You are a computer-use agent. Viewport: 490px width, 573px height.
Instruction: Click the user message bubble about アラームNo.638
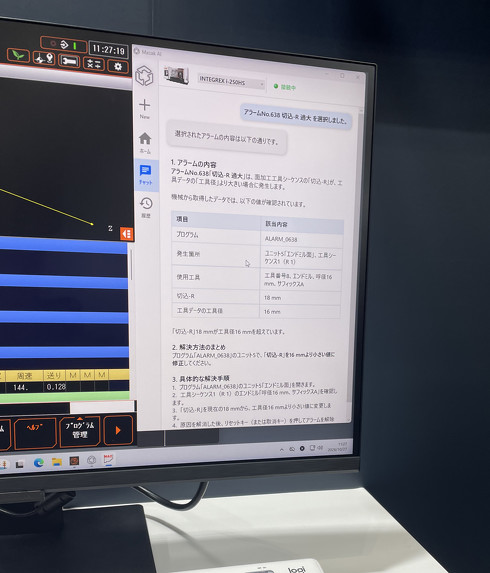point(296,117)
